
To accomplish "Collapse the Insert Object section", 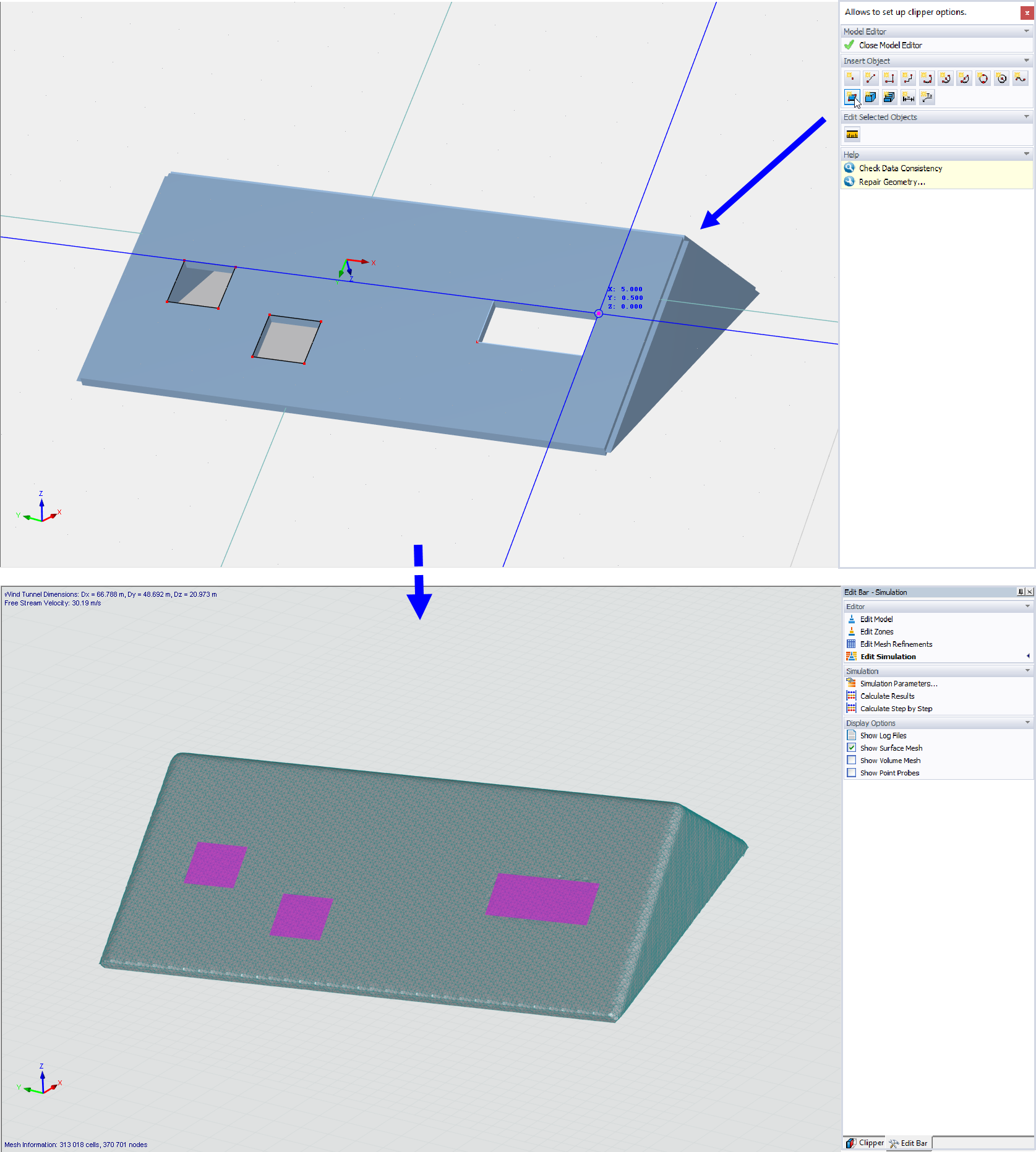I will tap(1027, 61).
